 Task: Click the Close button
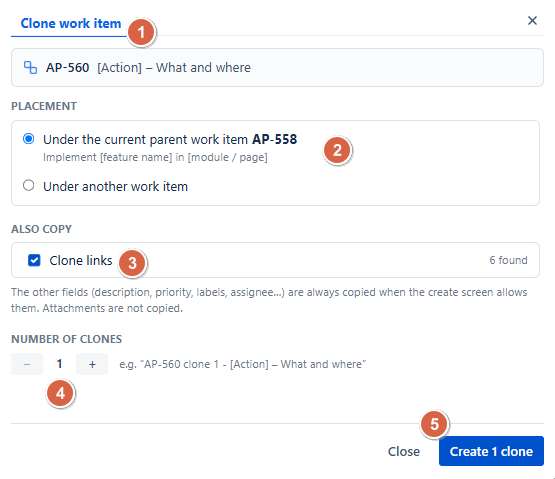(x=404, y=451)
